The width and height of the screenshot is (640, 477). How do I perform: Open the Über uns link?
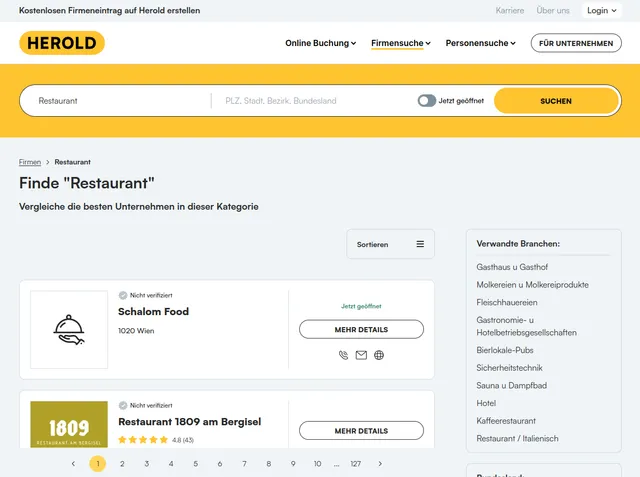pyautogui.click(x=553, y=11)
